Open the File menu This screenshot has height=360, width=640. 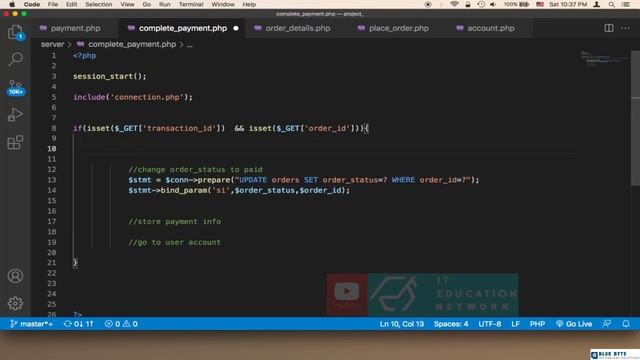pos(53,4)
